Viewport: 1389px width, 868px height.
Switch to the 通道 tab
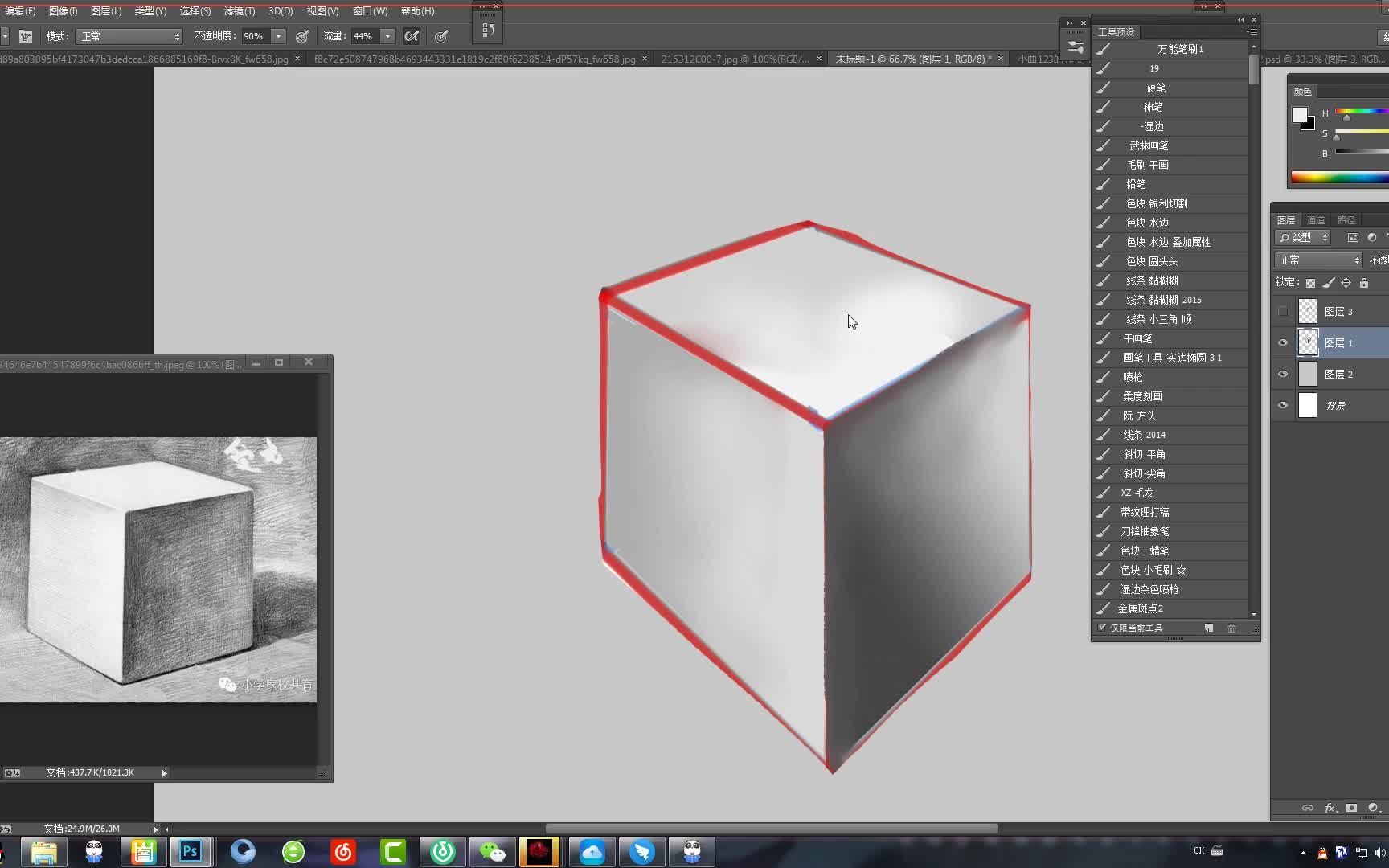pyautogui.click(x=1316, y=220)
